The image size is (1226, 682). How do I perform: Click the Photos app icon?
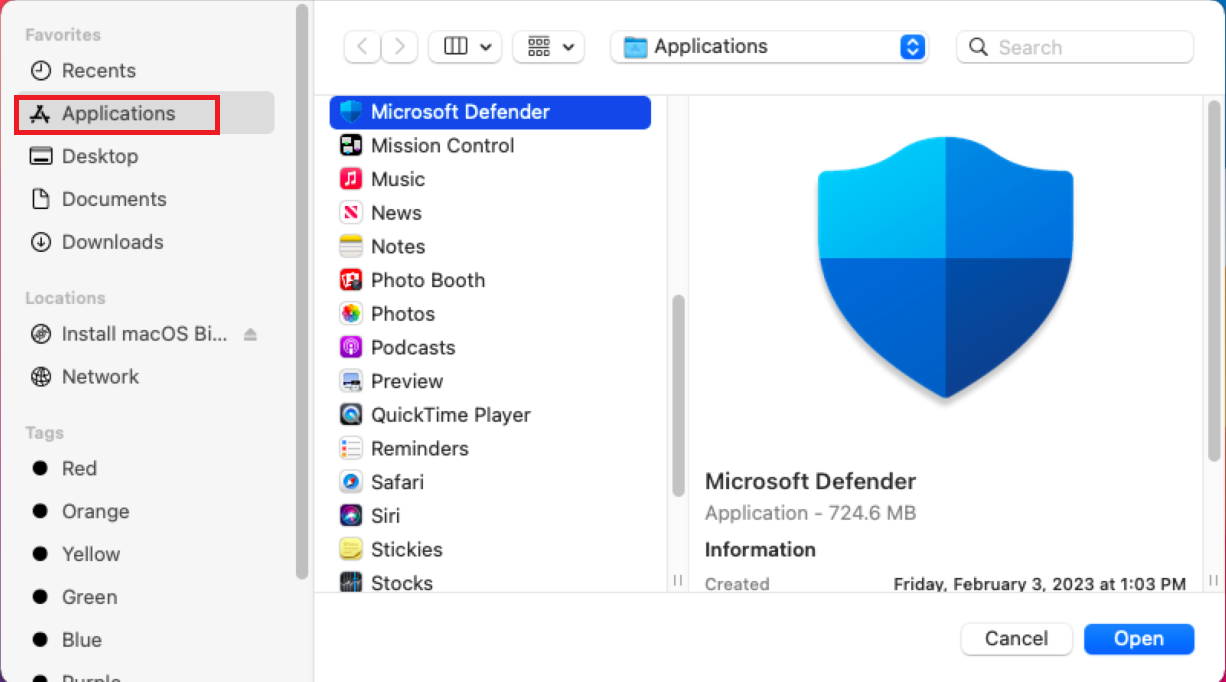(350, 314)
